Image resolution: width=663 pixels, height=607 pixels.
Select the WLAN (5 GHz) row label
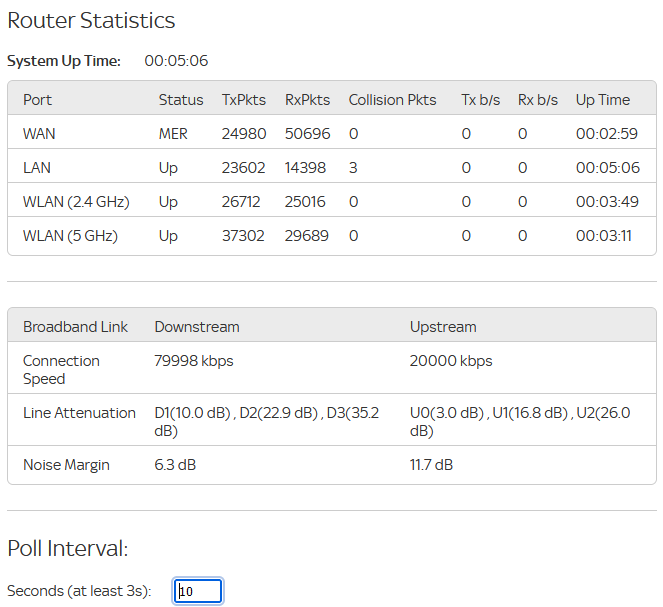(70, 236)
